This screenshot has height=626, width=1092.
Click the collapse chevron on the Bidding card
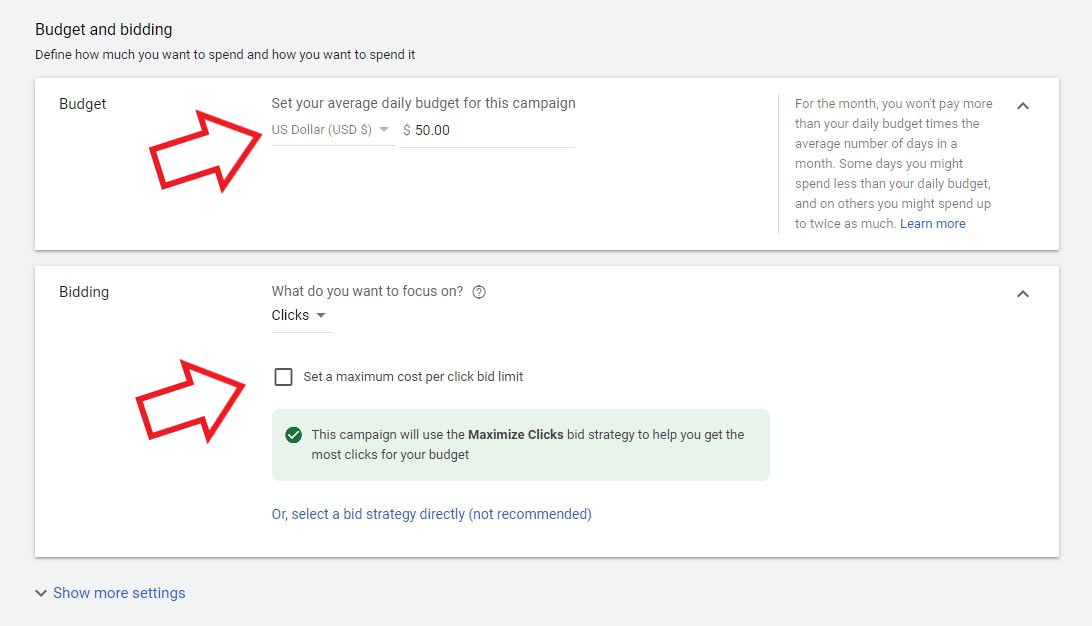coord(1023,293)
